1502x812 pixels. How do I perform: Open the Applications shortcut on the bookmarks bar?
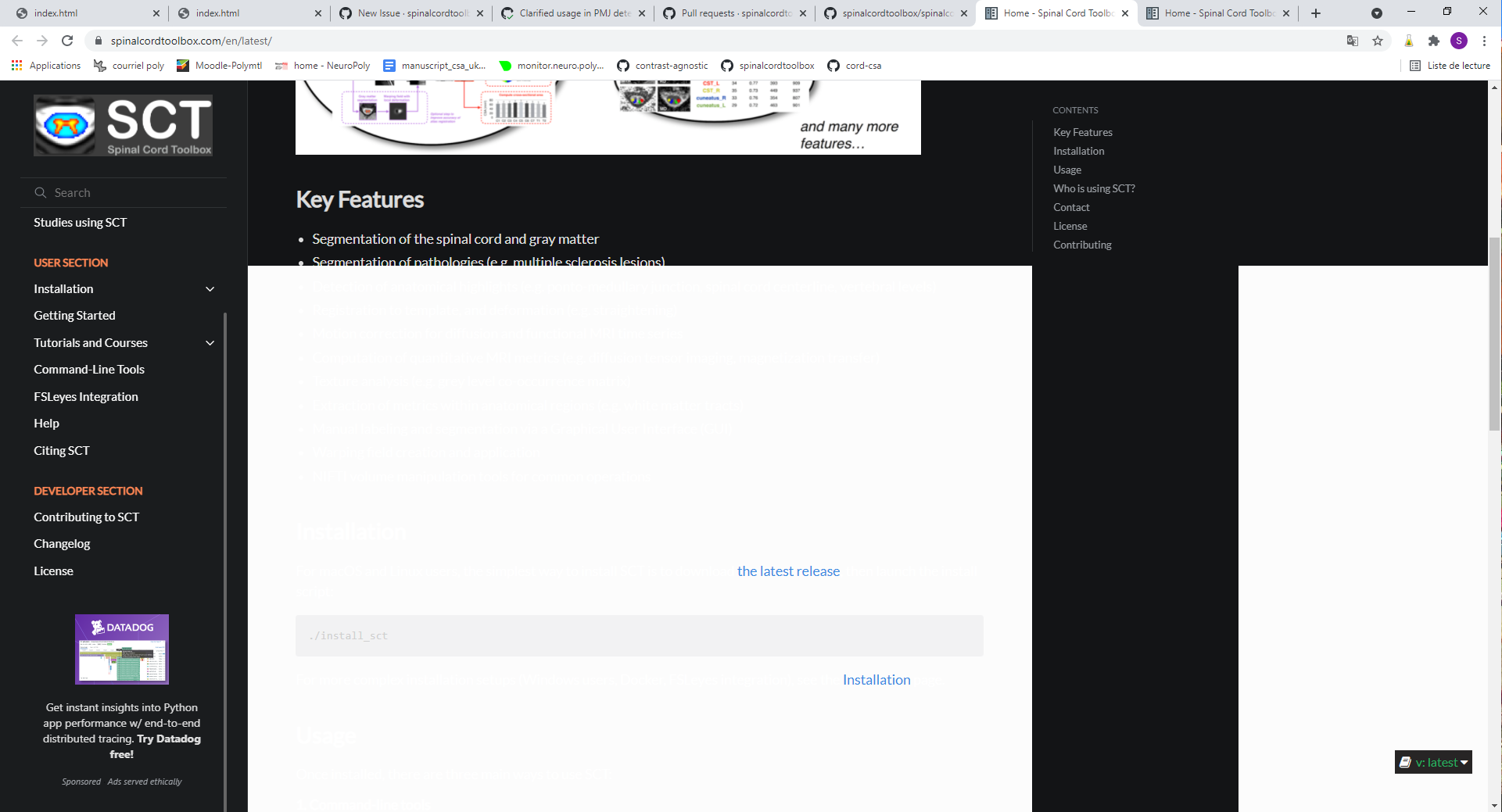point(46,66)
